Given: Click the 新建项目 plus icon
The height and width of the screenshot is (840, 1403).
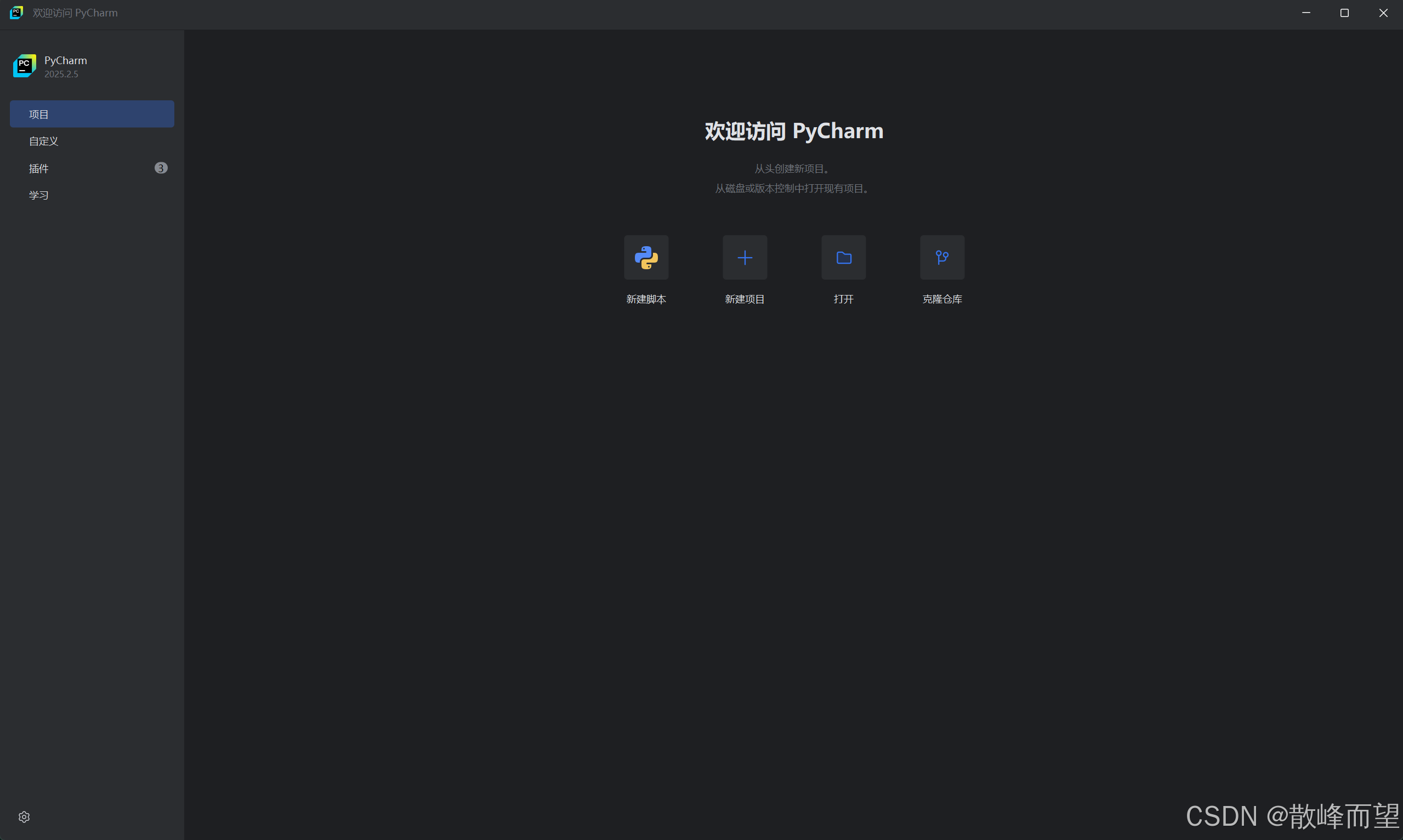Looking at the screenshot, I should 744,258.
